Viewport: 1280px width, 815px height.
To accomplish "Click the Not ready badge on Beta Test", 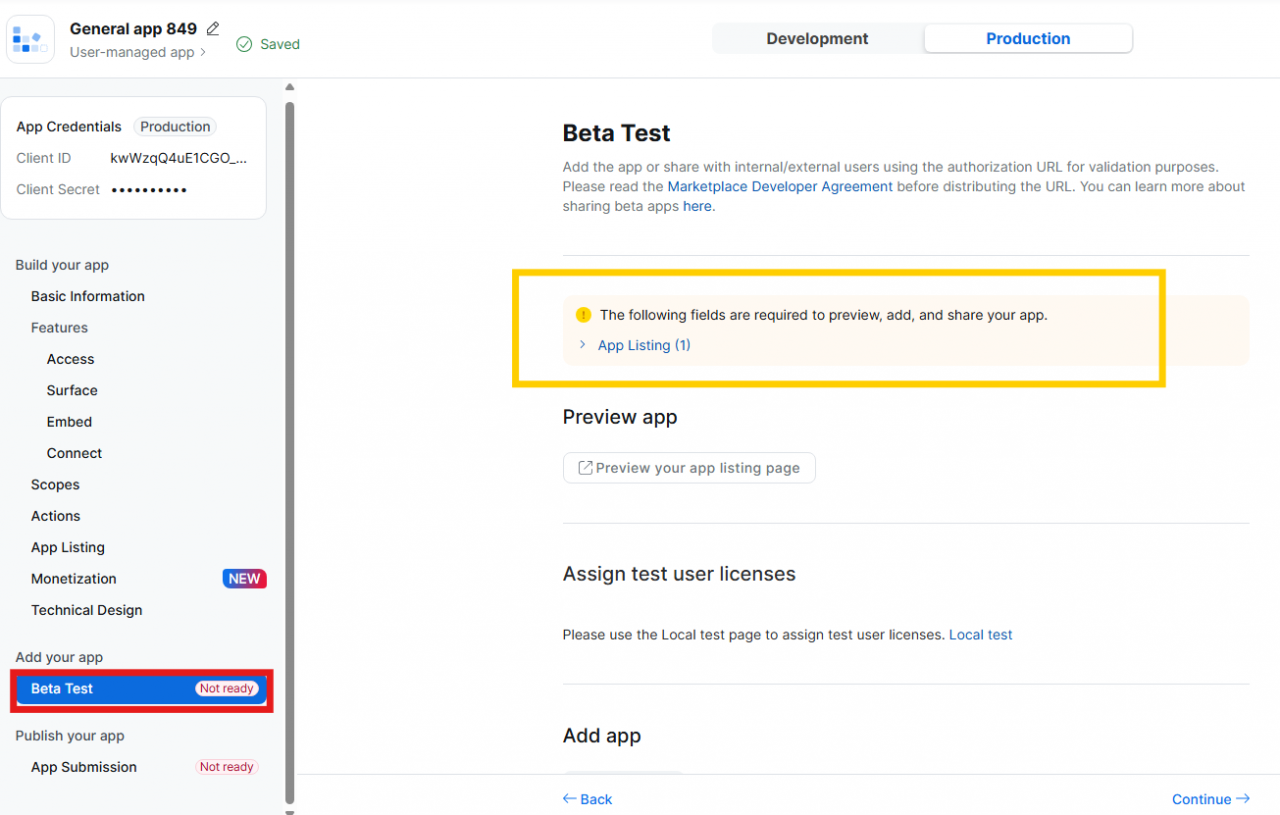I will click(x=227, y=689).
